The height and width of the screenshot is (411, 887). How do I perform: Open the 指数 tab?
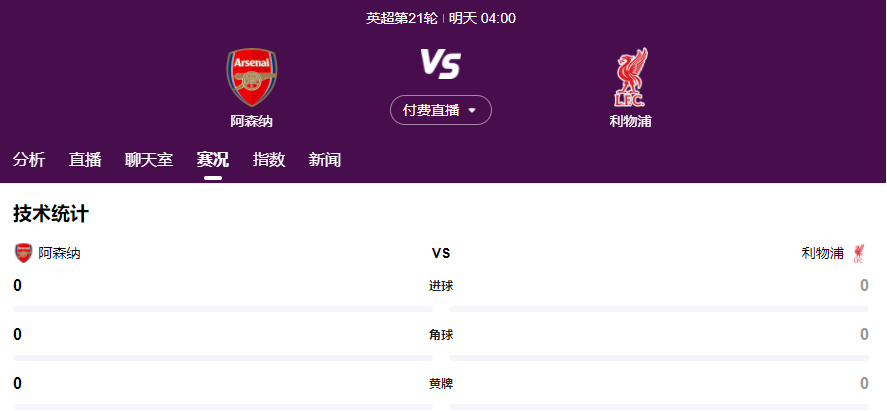click(x=269, y=160)
